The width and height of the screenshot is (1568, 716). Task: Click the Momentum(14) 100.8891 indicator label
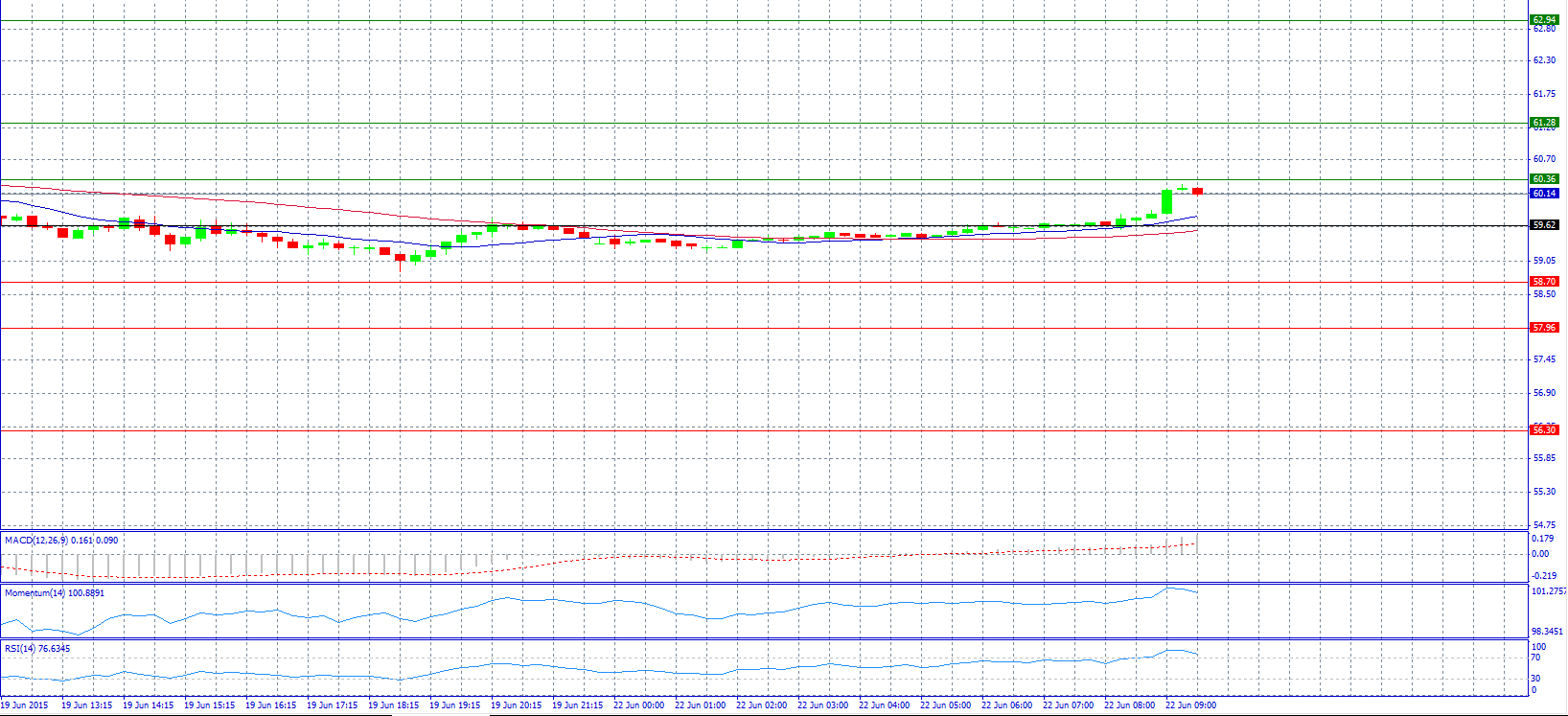[55, 593]
